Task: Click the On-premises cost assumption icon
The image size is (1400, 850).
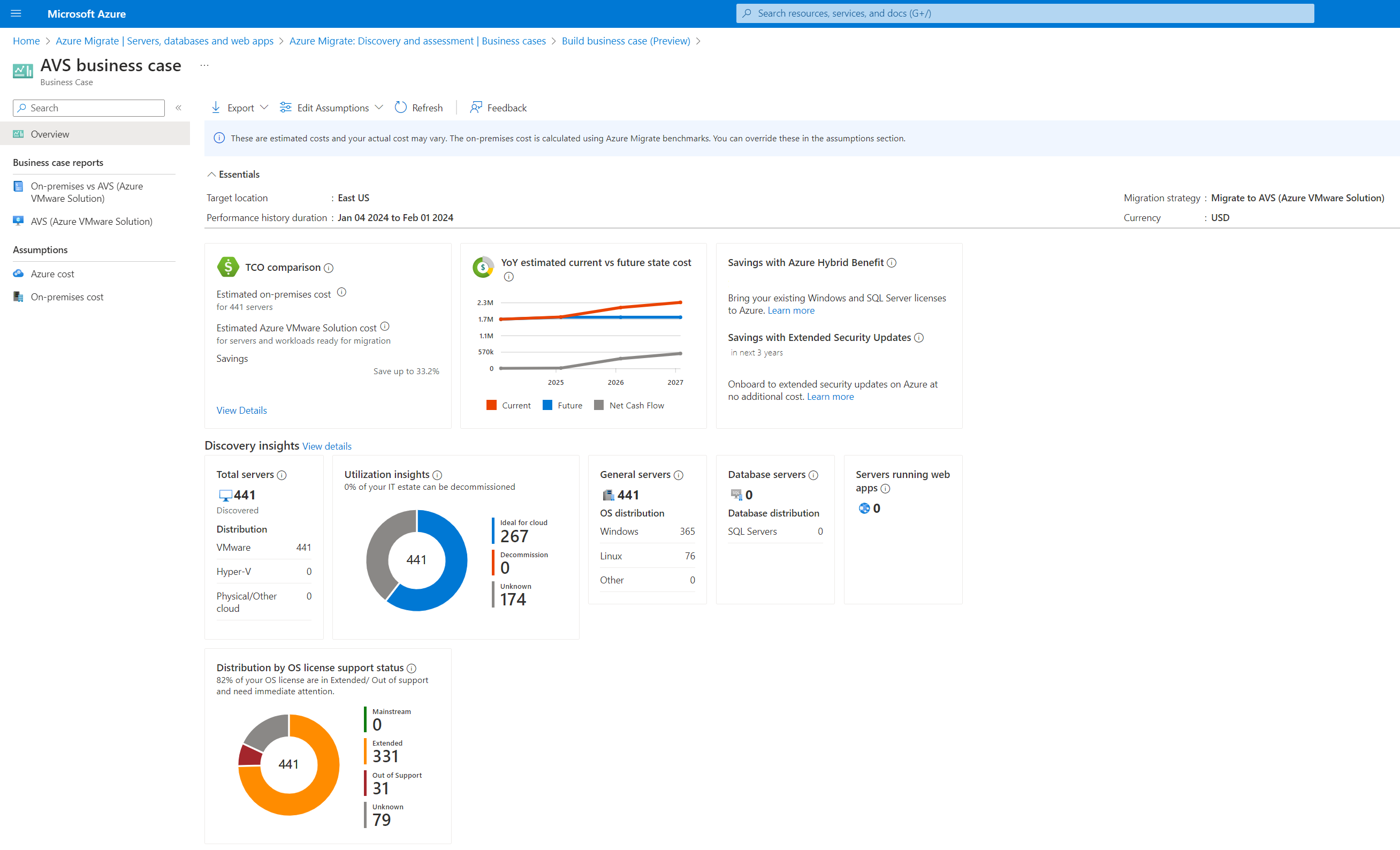Action: pyautogui.click(x=19, y=297)
